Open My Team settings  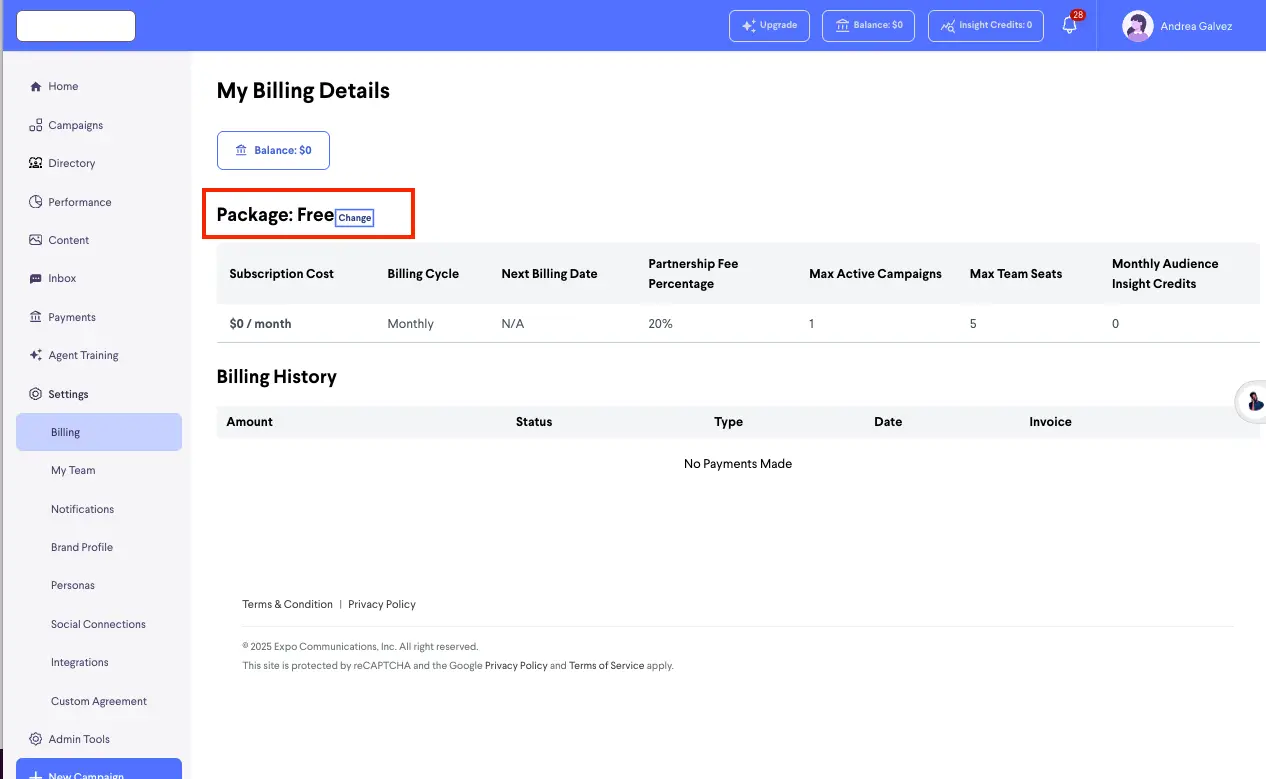click(73, 471)
